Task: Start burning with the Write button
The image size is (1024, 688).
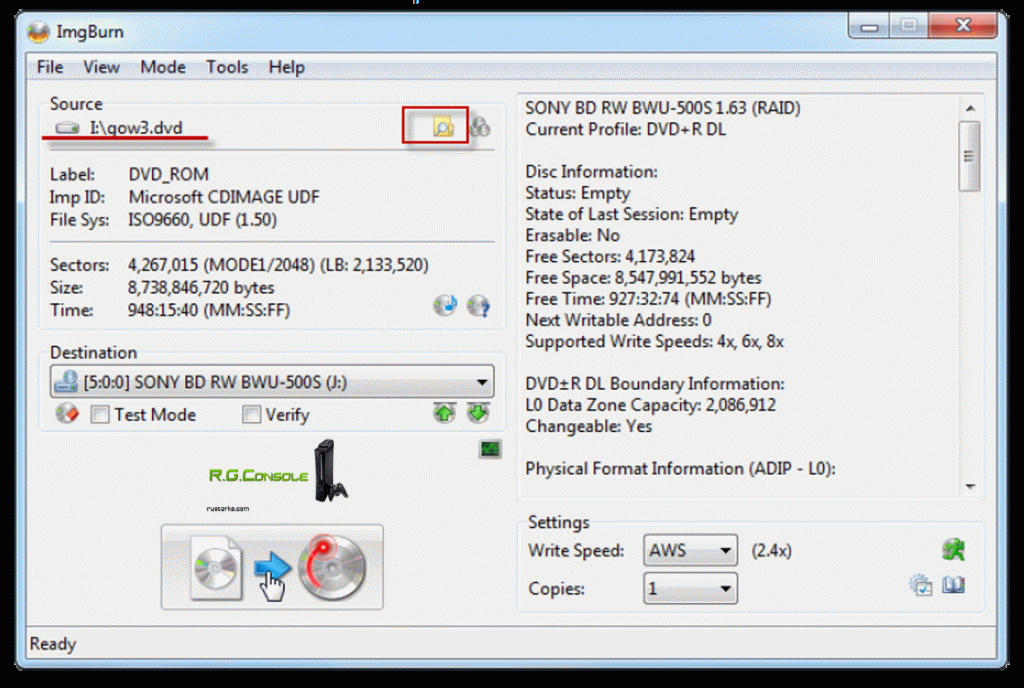Action: [272, 567]
